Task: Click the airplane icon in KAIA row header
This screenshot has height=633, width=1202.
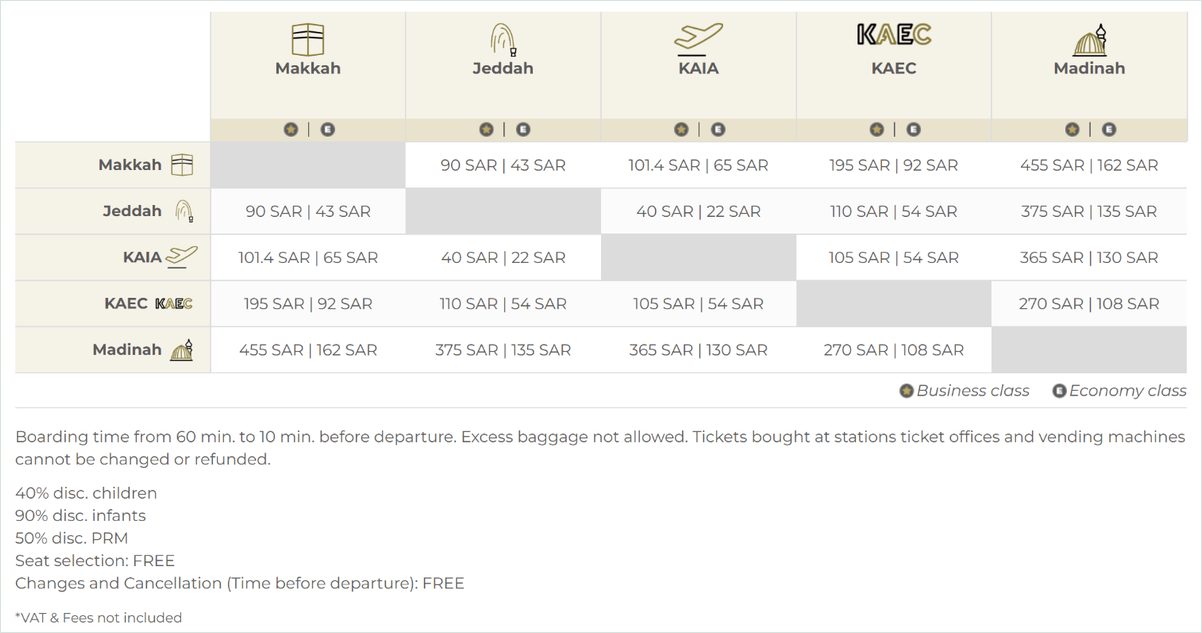Action: tap(182, 257)
